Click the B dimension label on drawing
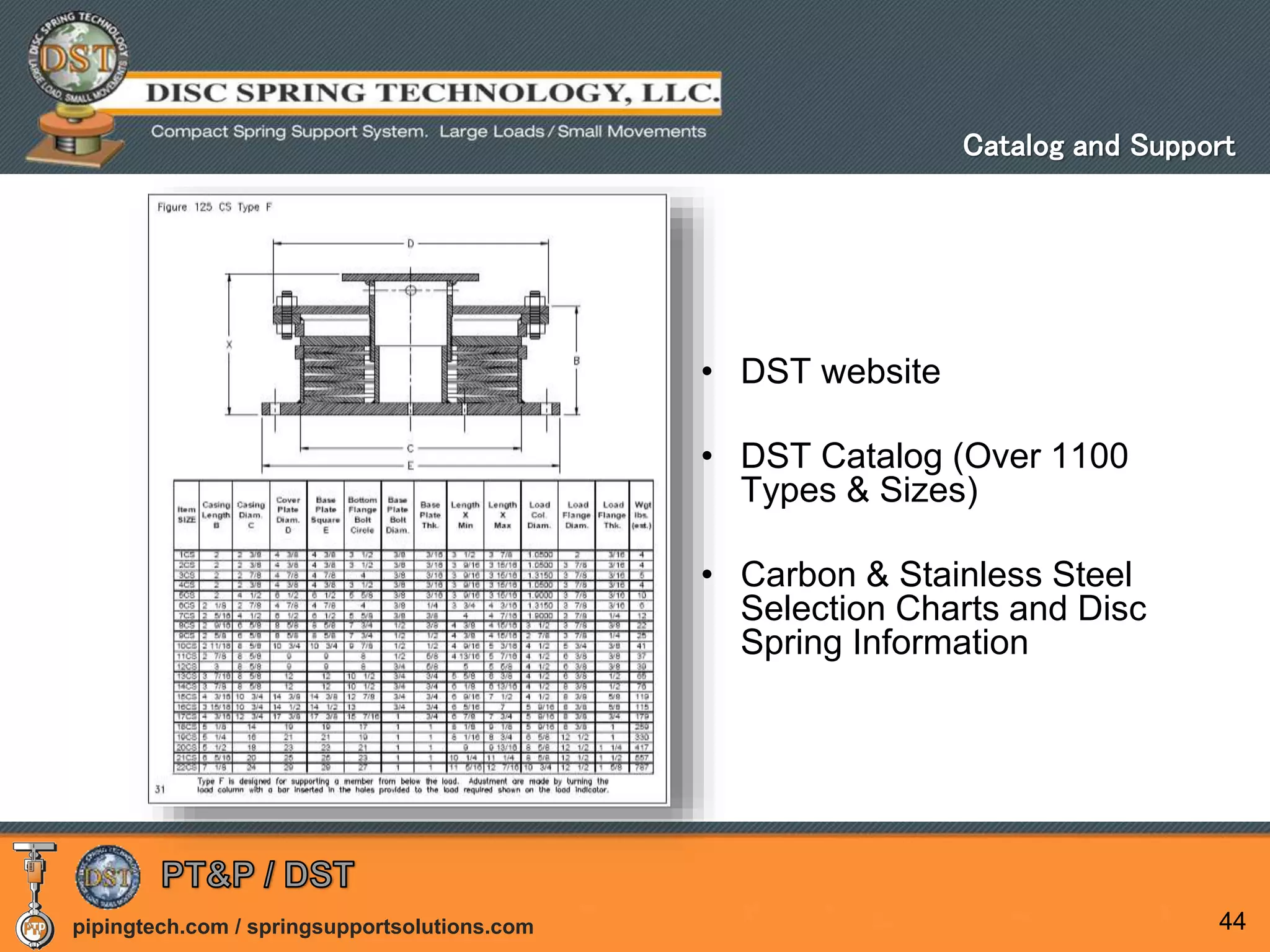The image size is (1270, 952). click(577, 361)
